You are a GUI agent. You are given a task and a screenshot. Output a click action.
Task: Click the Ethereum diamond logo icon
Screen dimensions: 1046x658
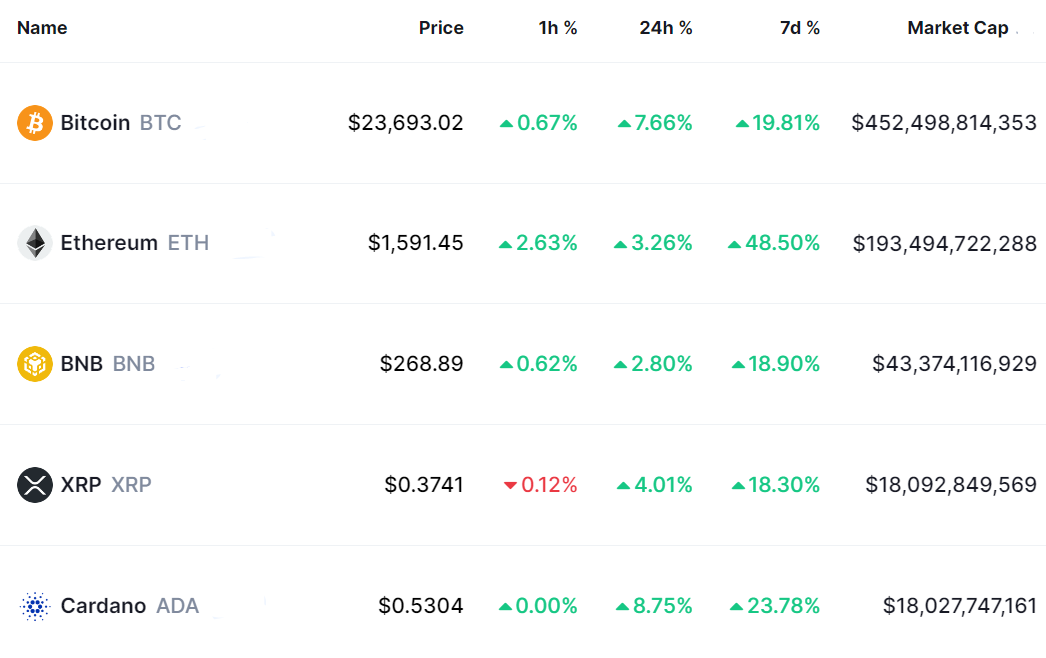pyautogui.click(x=35, y=243)
